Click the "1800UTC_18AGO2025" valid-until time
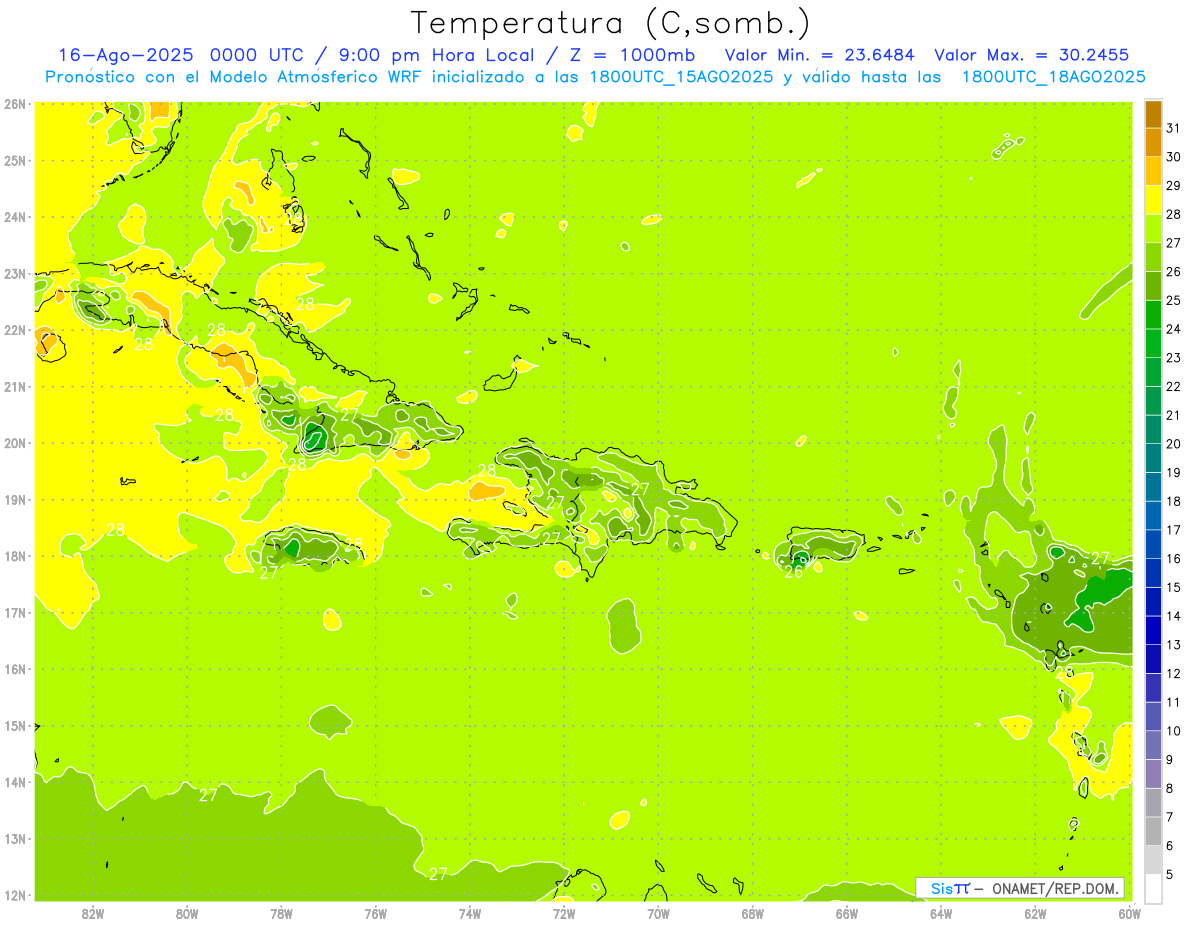1200x927 pixels. point(1053,77)
